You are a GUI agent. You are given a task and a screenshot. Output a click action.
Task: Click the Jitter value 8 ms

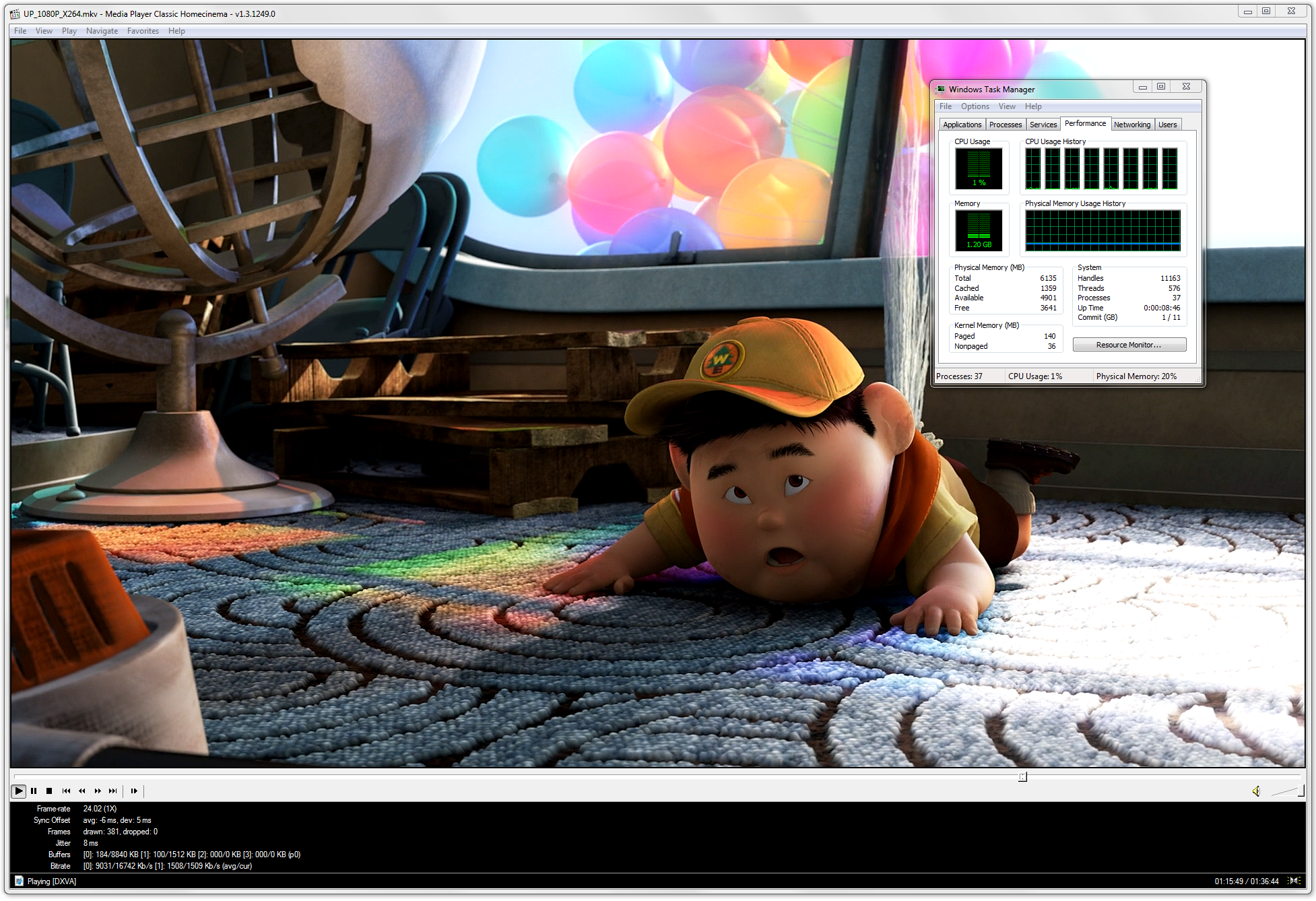pos(91,843)
